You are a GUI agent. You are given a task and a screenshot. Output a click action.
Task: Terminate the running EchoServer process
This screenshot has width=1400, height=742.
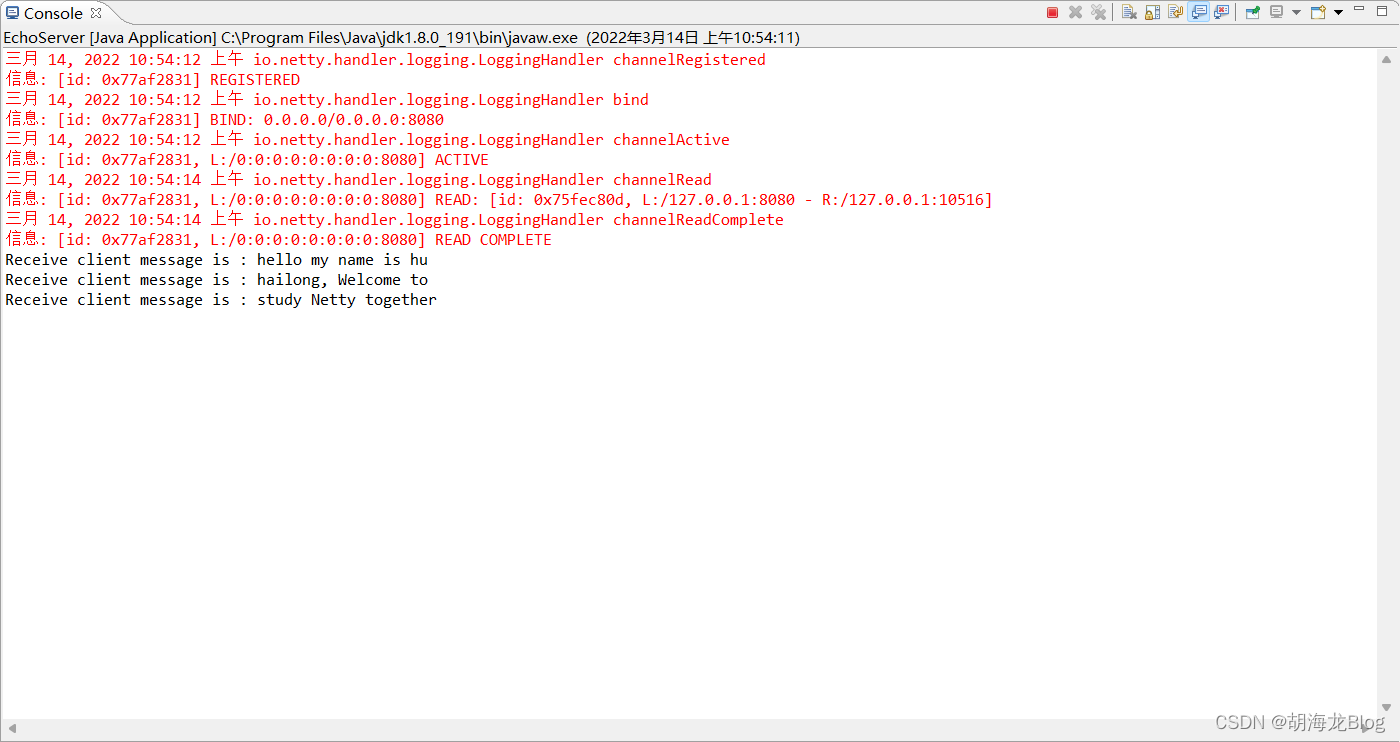point(1052,12)
